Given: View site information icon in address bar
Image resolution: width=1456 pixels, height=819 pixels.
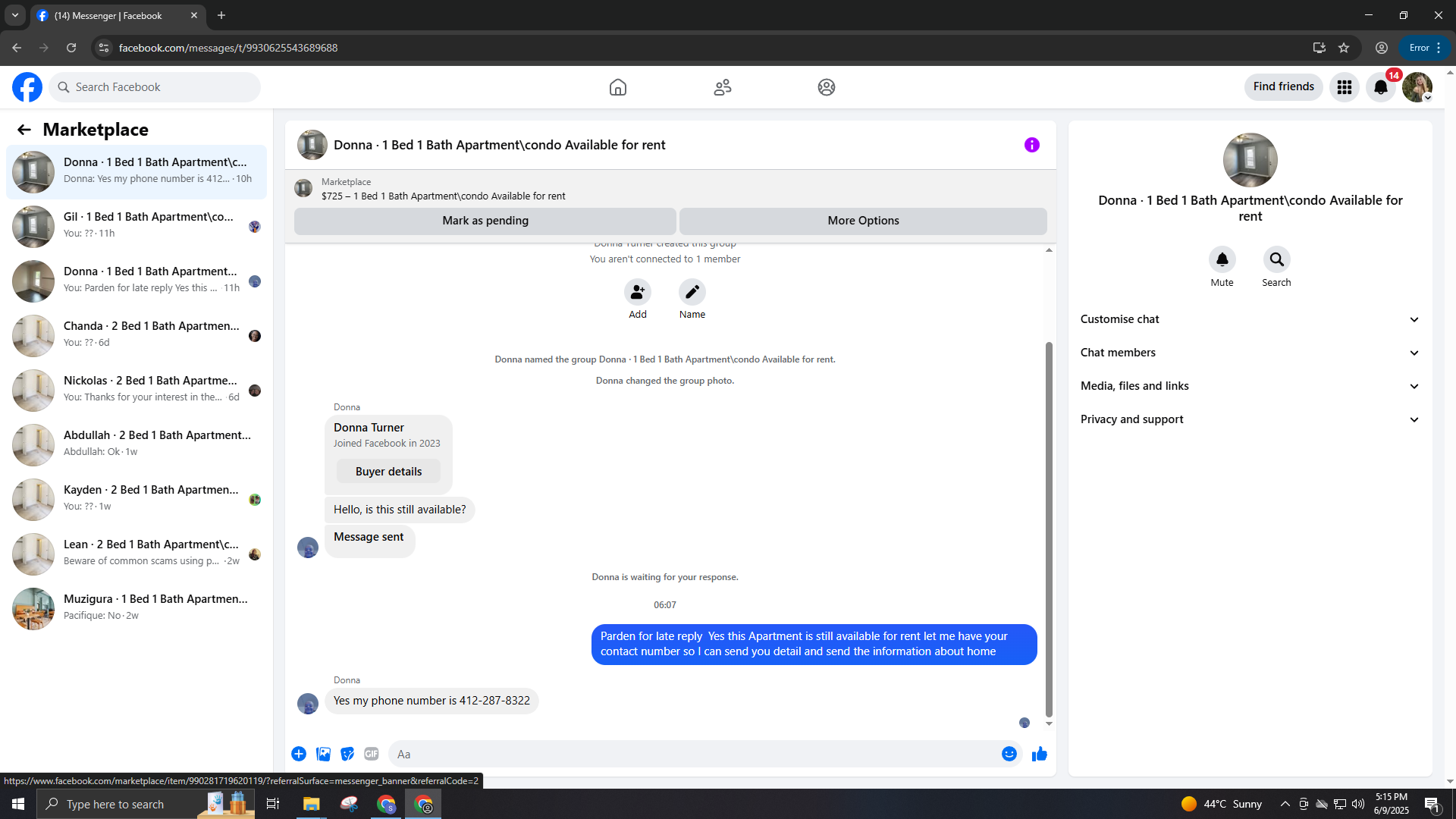Looking at the screenshot, I should (x=104, y=48).
